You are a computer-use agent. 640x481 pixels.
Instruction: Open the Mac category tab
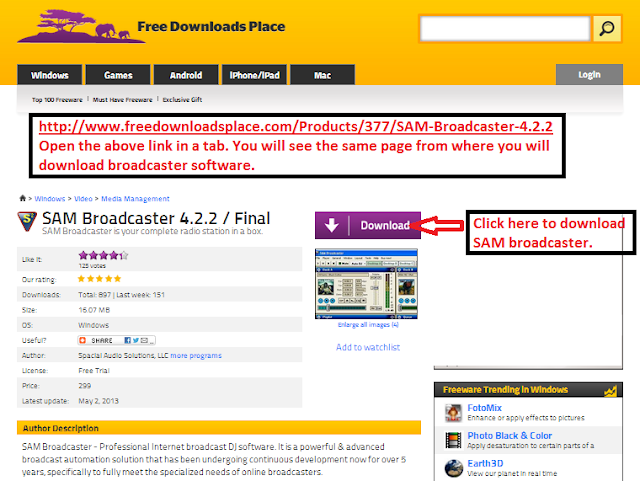pyautogui.click(x=322, y=75)
